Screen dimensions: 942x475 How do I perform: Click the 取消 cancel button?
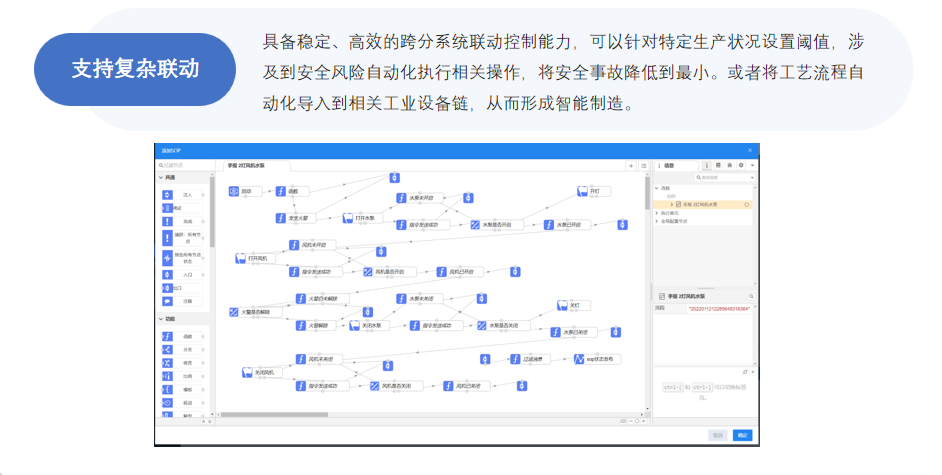[717, 435]
